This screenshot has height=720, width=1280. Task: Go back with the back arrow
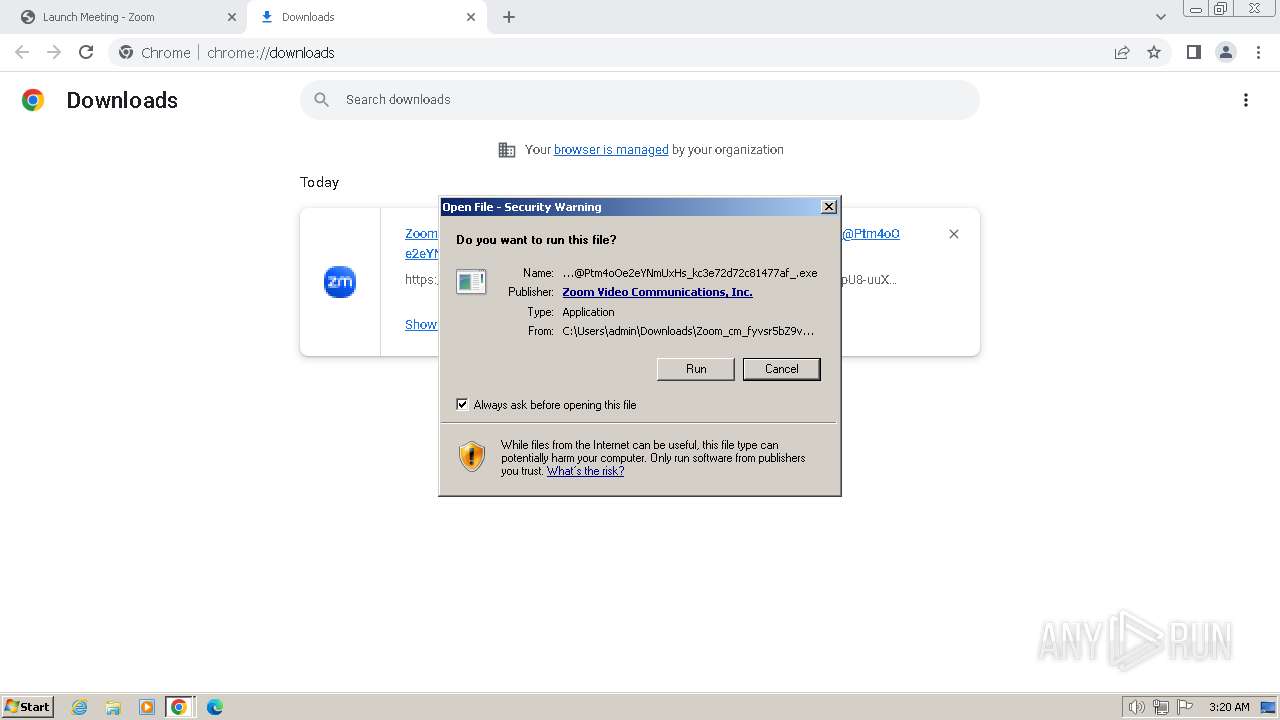pos(22,52)
